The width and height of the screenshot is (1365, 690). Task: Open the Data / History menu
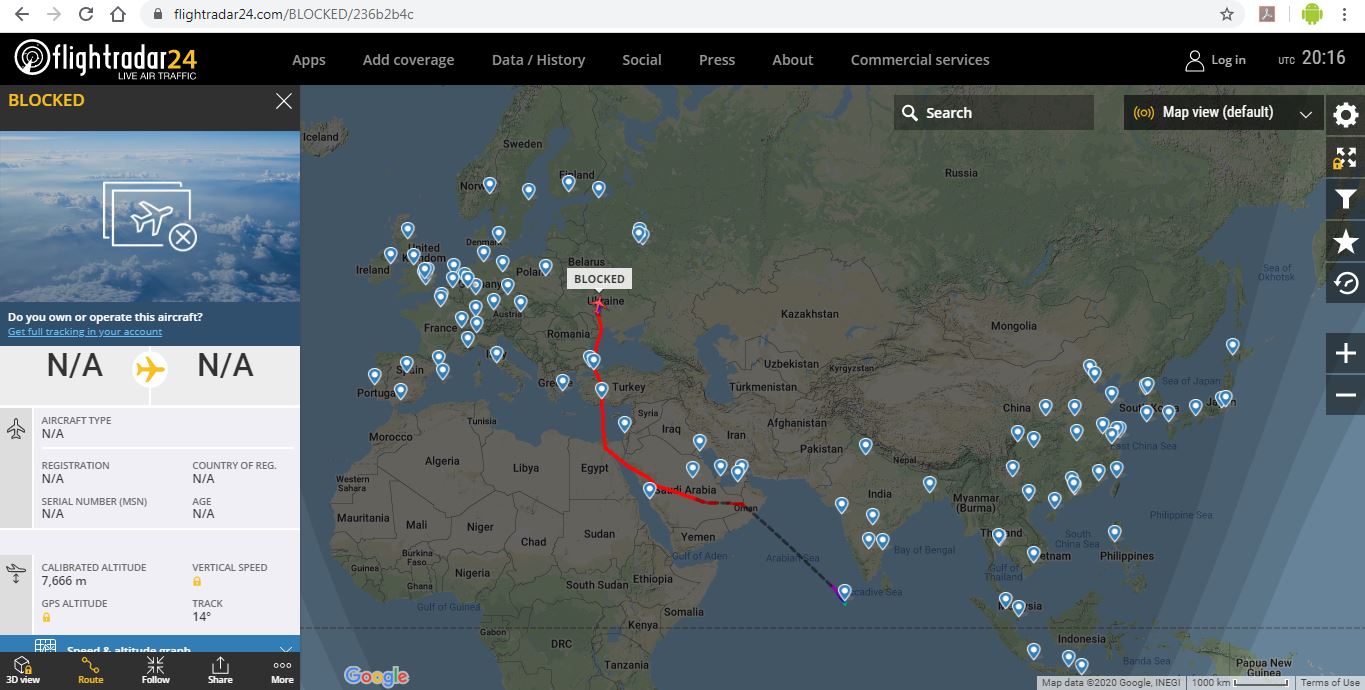[x=538, y=60]
